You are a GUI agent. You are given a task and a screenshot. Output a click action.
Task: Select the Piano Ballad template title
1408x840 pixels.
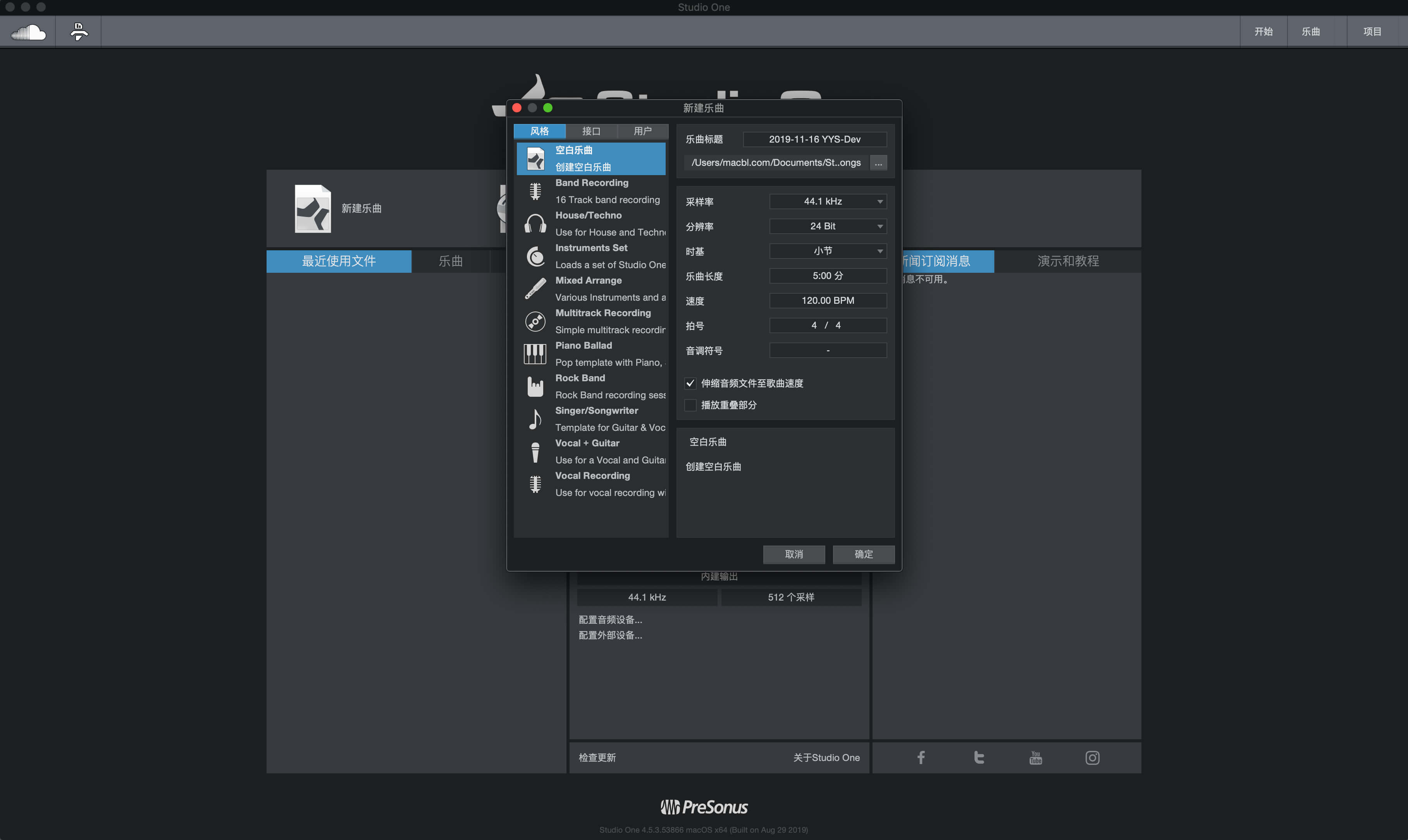pos(584,345)
